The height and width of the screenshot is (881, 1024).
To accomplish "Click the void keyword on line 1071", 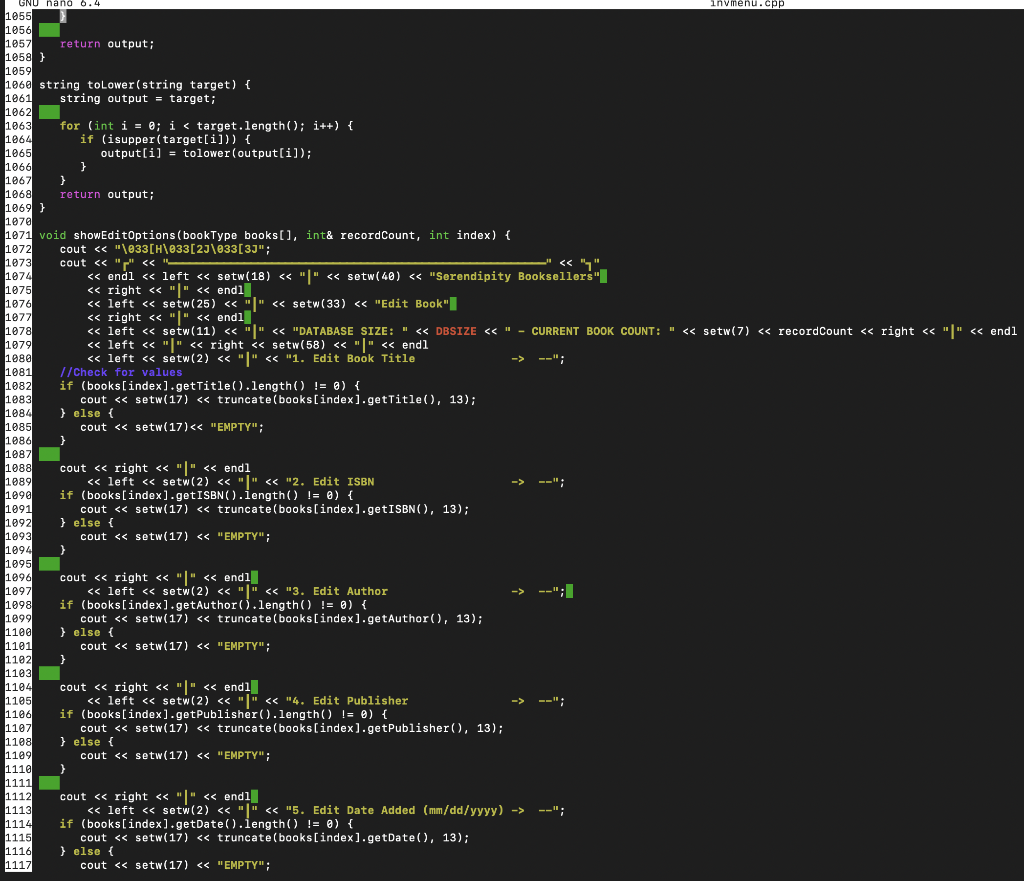I will click(x=50, y=235).
